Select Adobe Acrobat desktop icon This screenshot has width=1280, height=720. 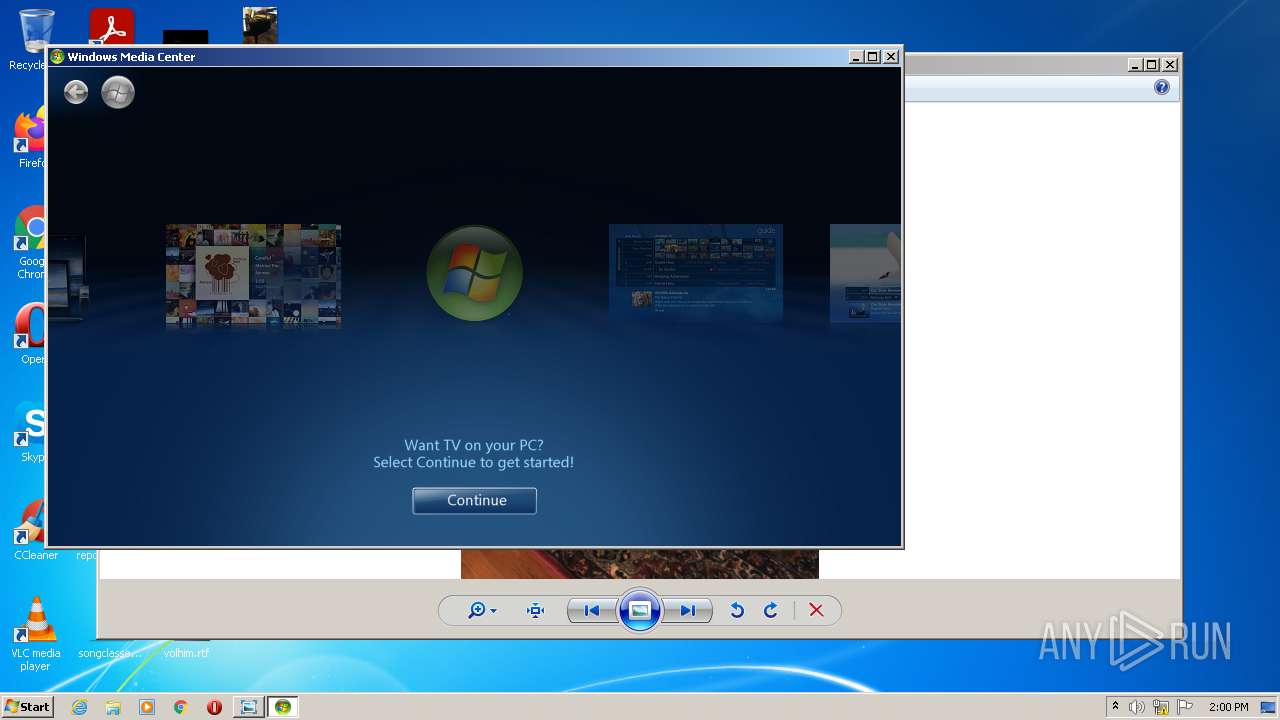point(111,26)
